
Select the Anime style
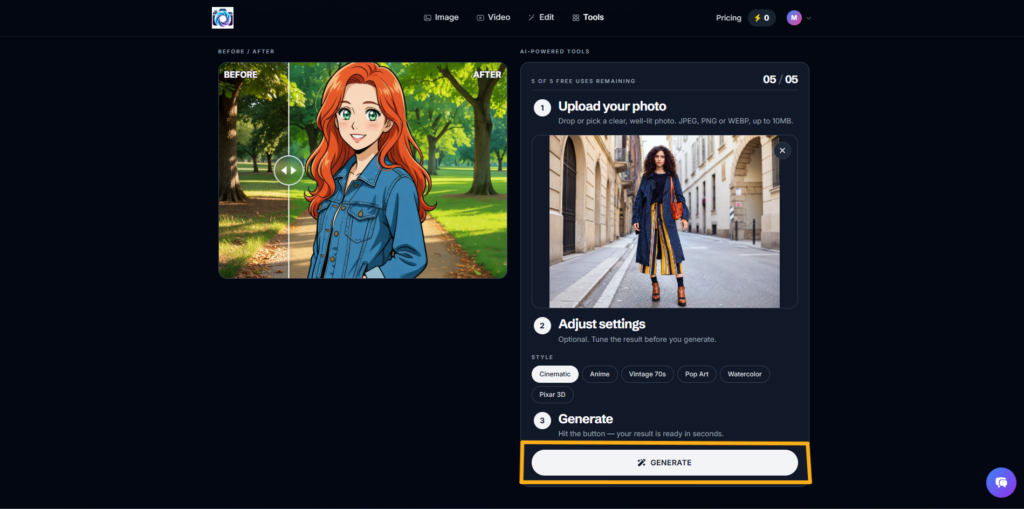pyautogui.click(x=600, y=374)
